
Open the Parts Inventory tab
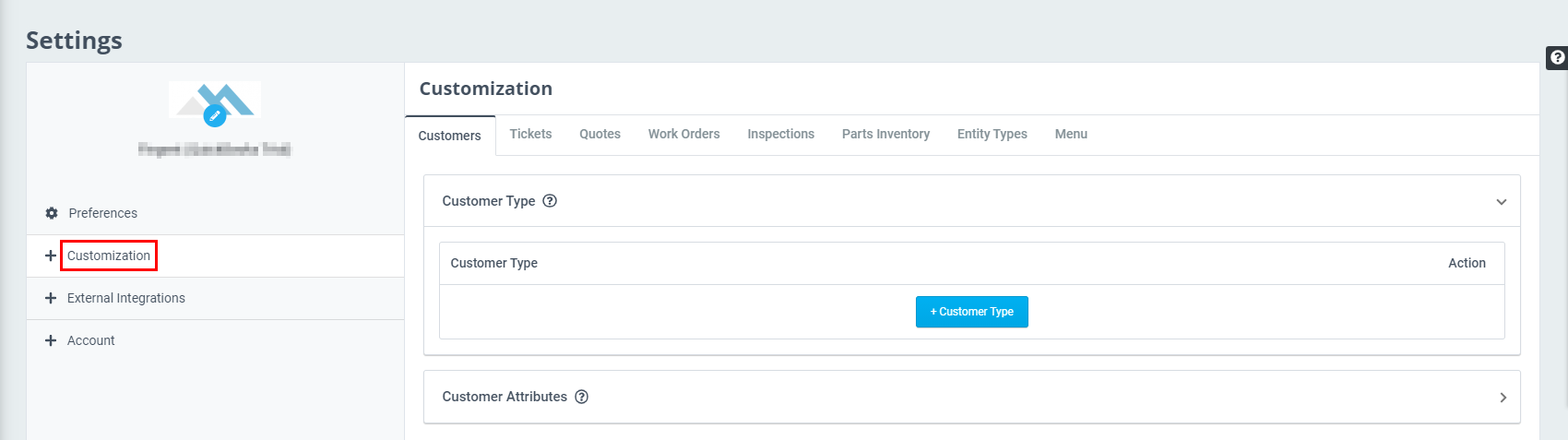[x=885, y=134]
